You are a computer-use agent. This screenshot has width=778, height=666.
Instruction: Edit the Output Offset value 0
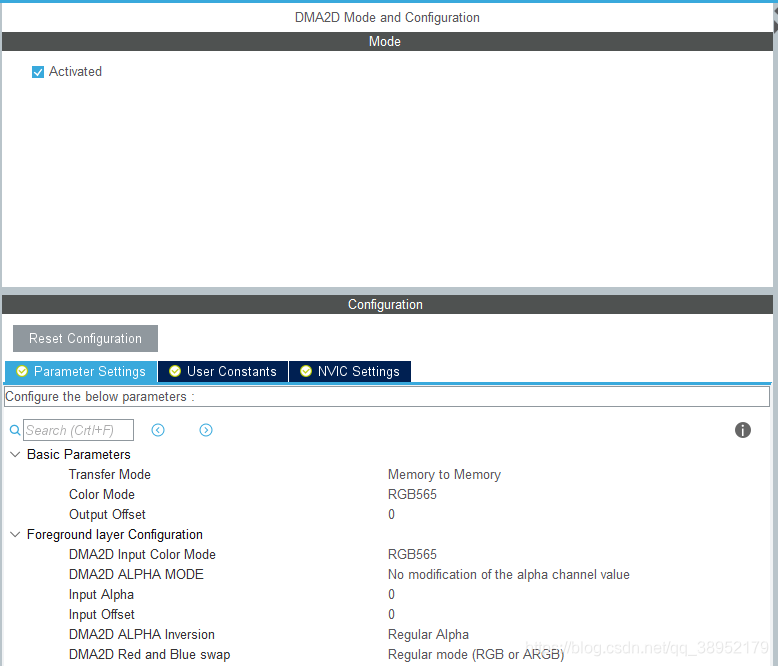pyautogui.click(x=391, y=514)
